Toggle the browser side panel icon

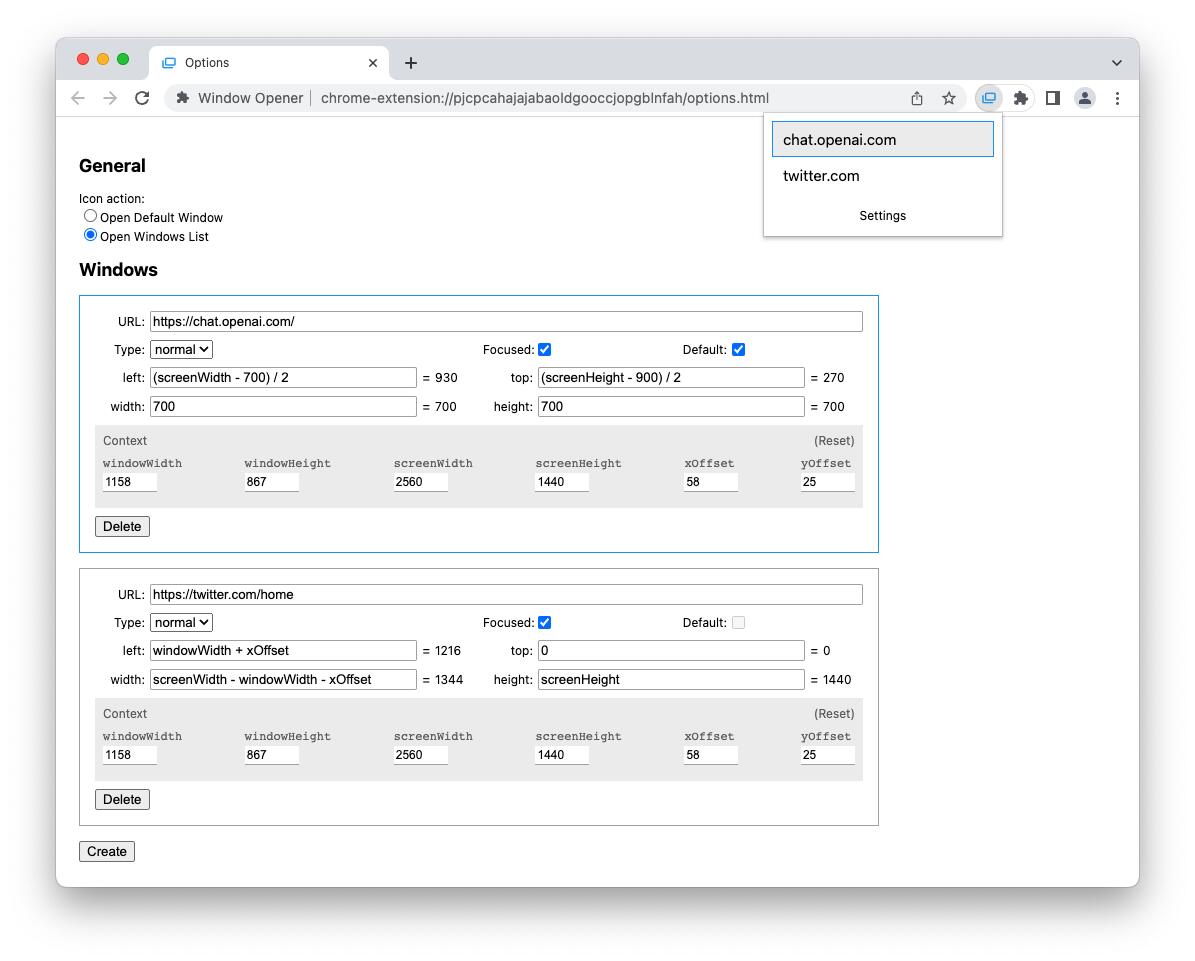click(1052, 98)
